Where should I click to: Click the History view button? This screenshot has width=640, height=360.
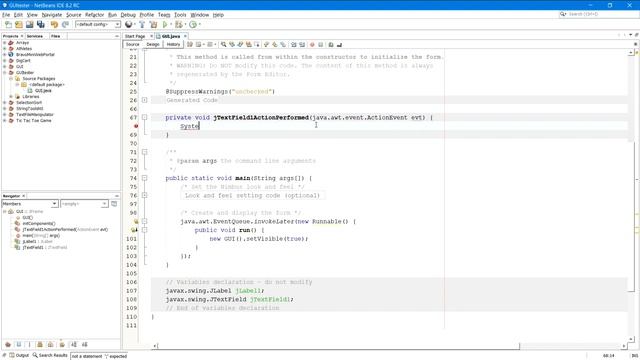(x=173, y=44)
